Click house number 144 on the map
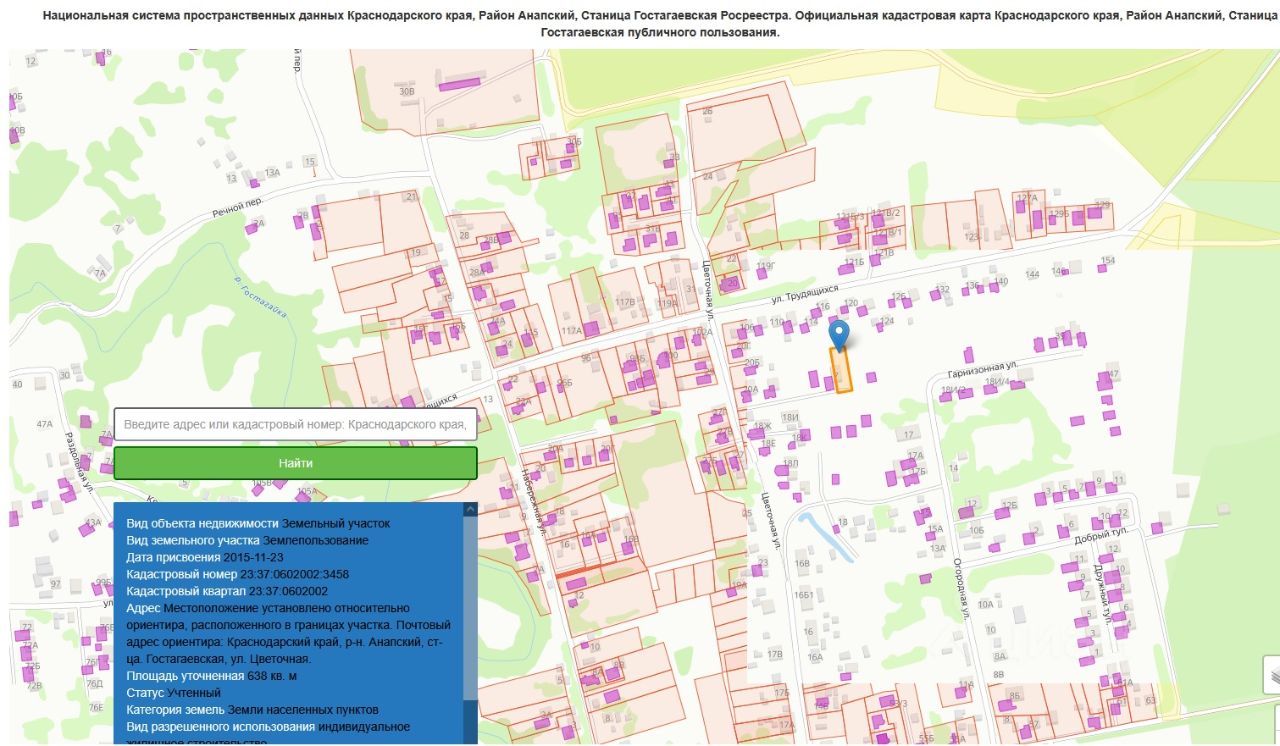This screenshot has width=1280, height=746. pos(1032,273)
